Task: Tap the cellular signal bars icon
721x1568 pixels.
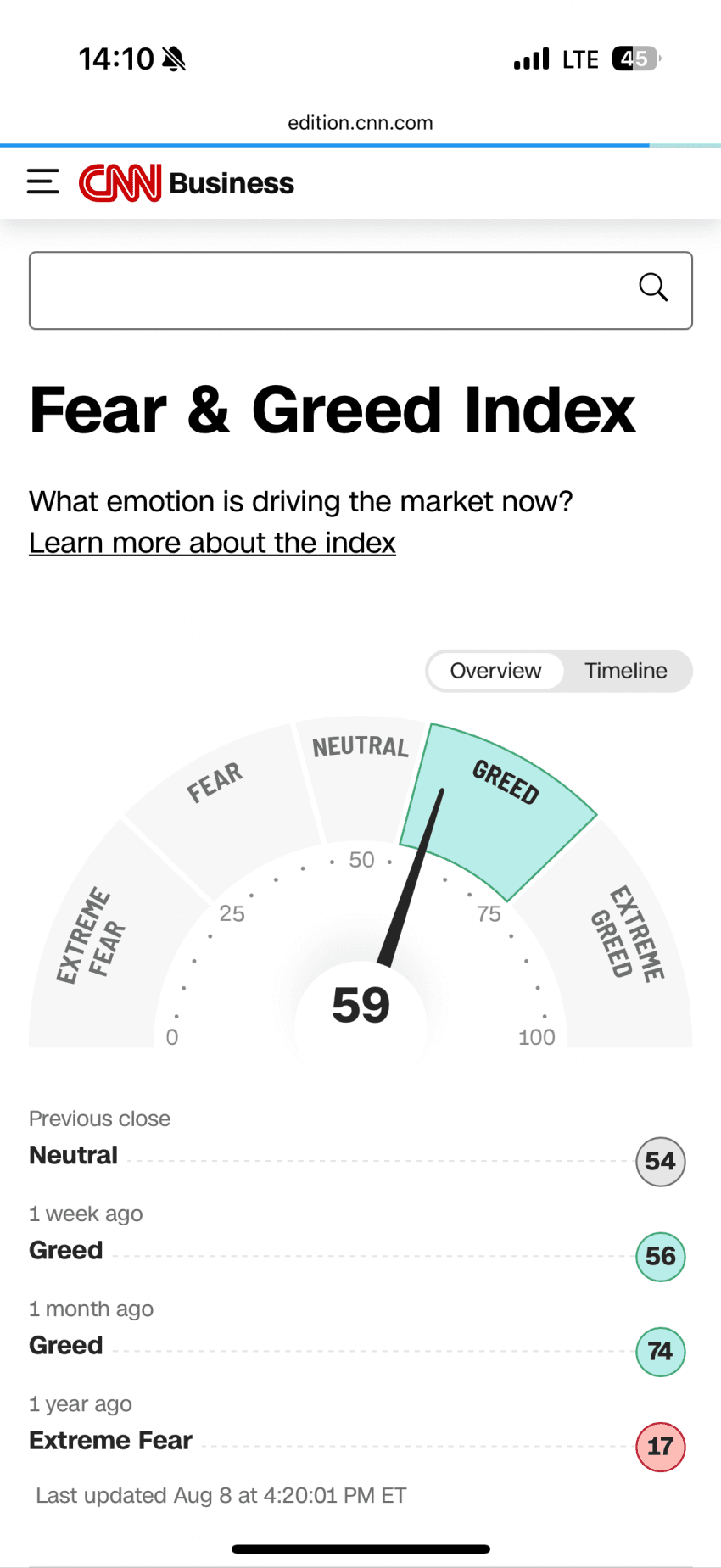Action: [x=532, y=59]
